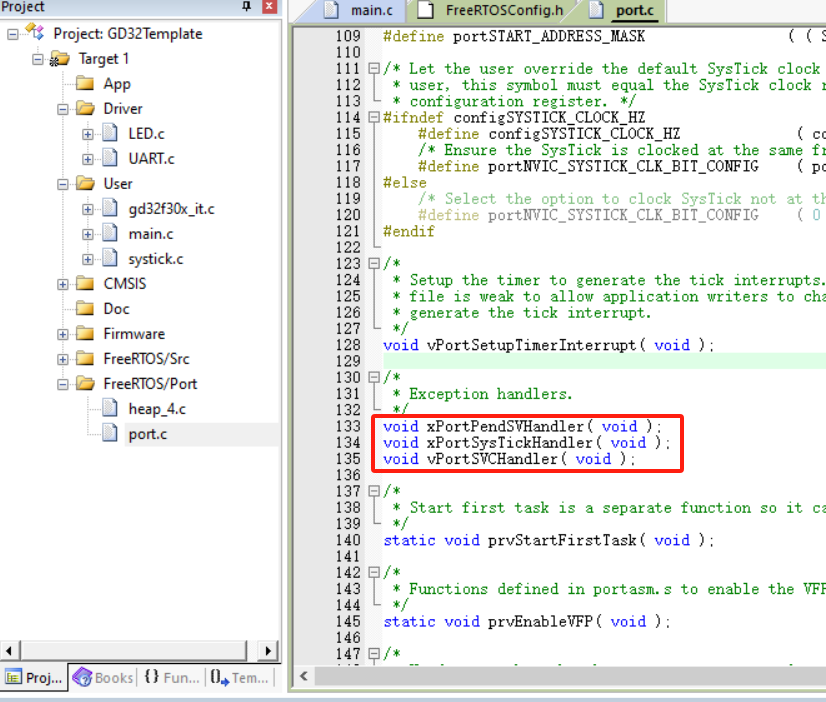
Task: Click the port.c file icon in tree
Action: pos(110,433)
